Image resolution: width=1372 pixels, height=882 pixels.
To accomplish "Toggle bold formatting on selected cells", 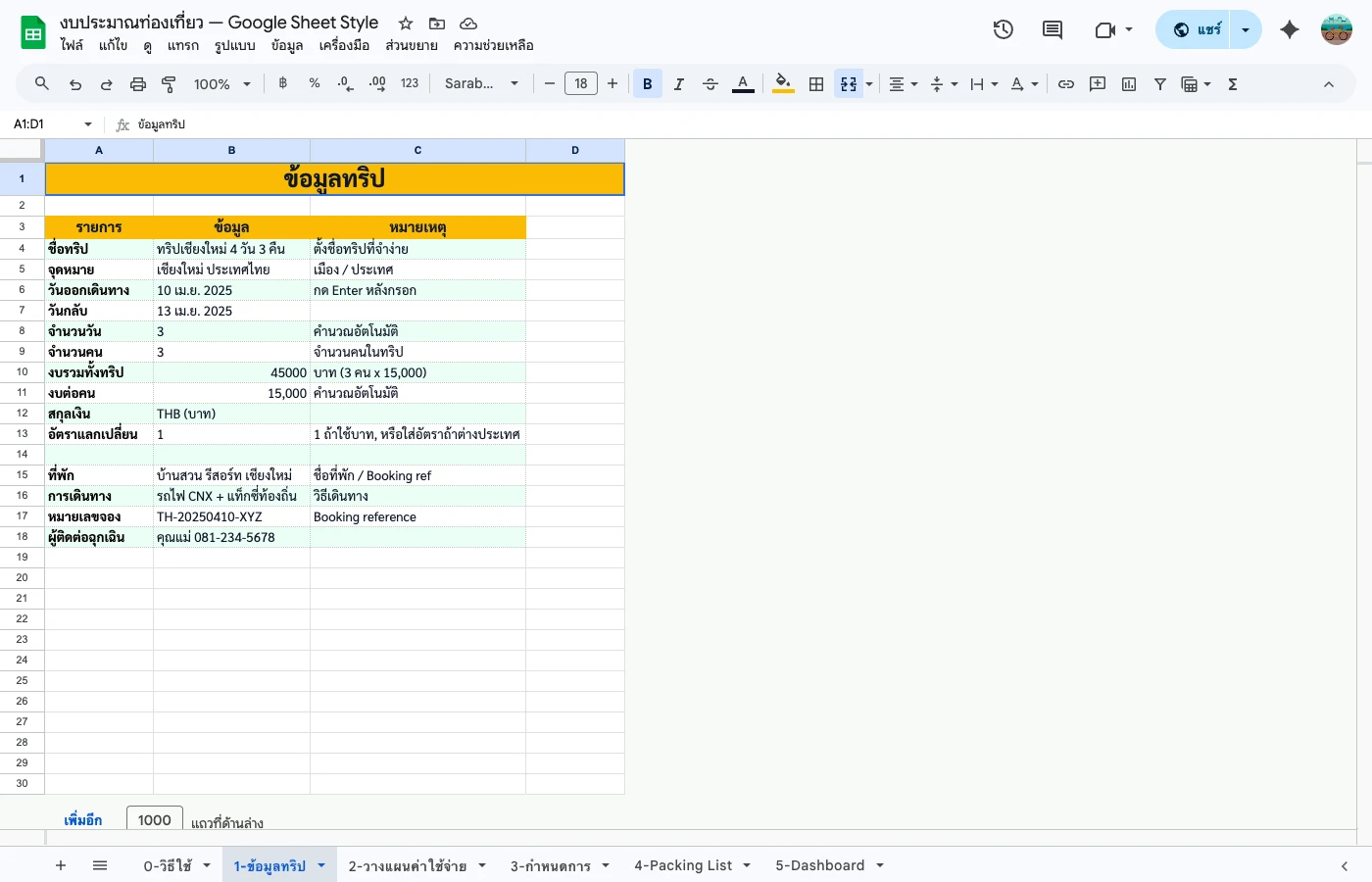I will (x=647, y=83).
